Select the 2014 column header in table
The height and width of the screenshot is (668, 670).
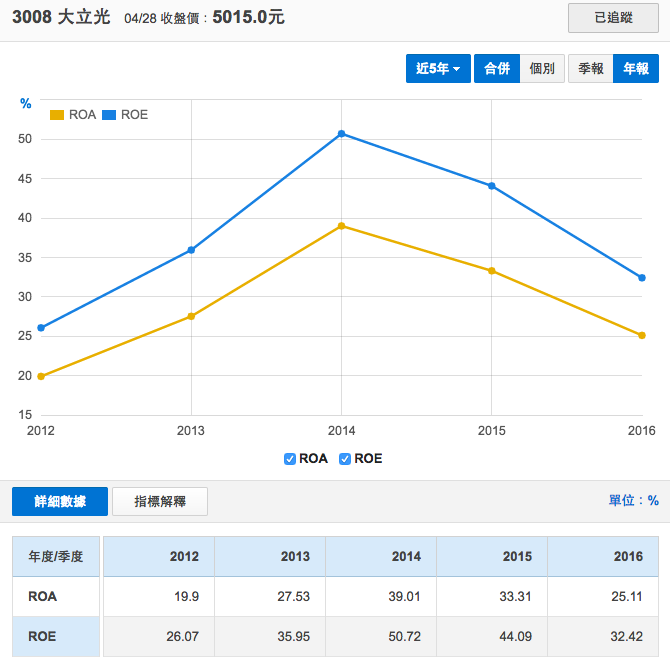click(x=380, y=557)
